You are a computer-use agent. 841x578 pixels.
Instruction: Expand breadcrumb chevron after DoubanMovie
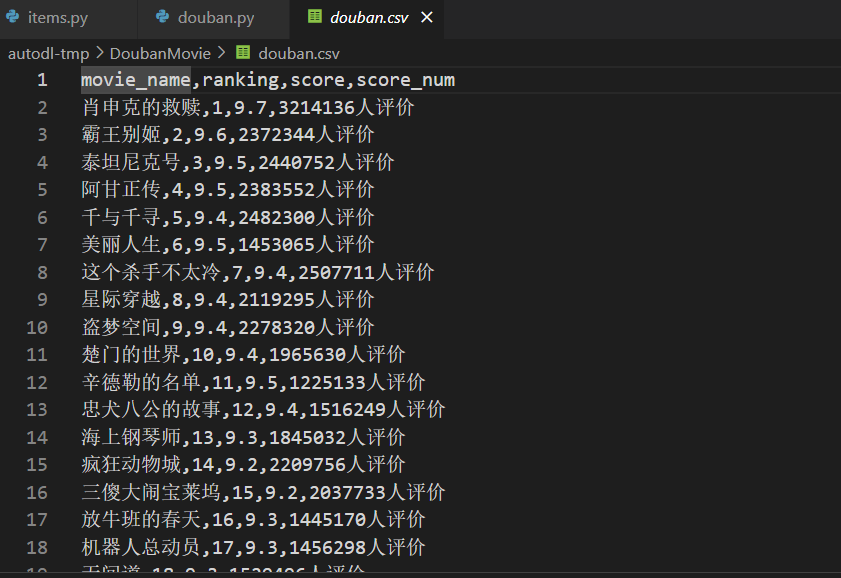[x=222, y=53]
